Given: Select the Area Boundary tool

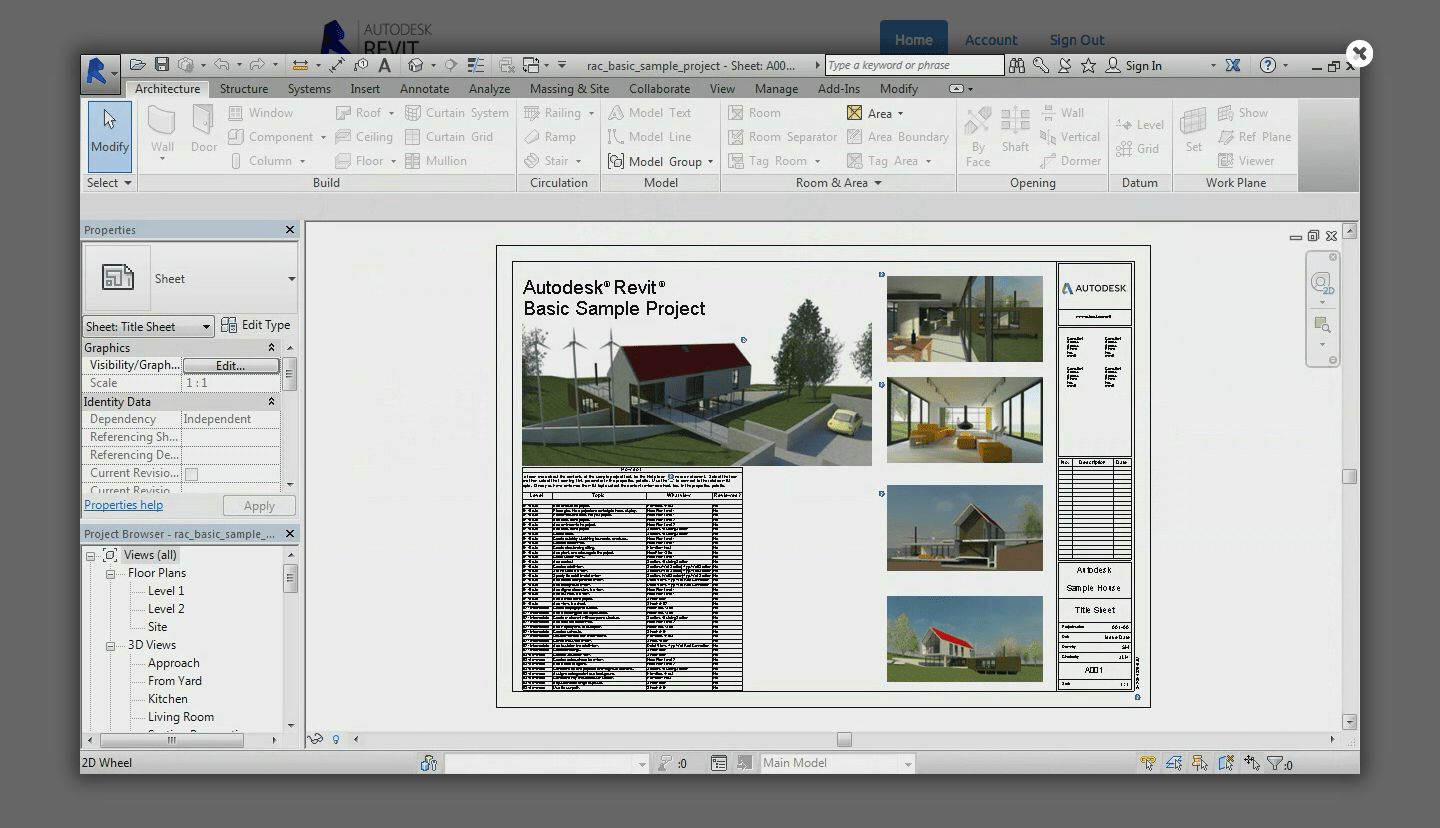Looking at the screenshot, I should (x=898, y=137).
